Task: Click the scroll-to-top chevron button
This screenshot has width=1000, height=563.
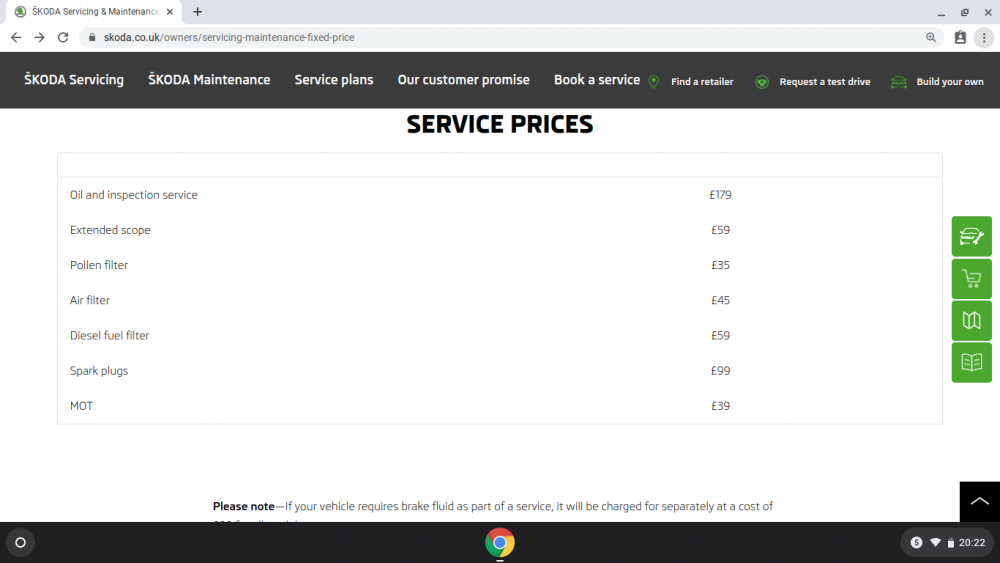Action: [980, 502]
